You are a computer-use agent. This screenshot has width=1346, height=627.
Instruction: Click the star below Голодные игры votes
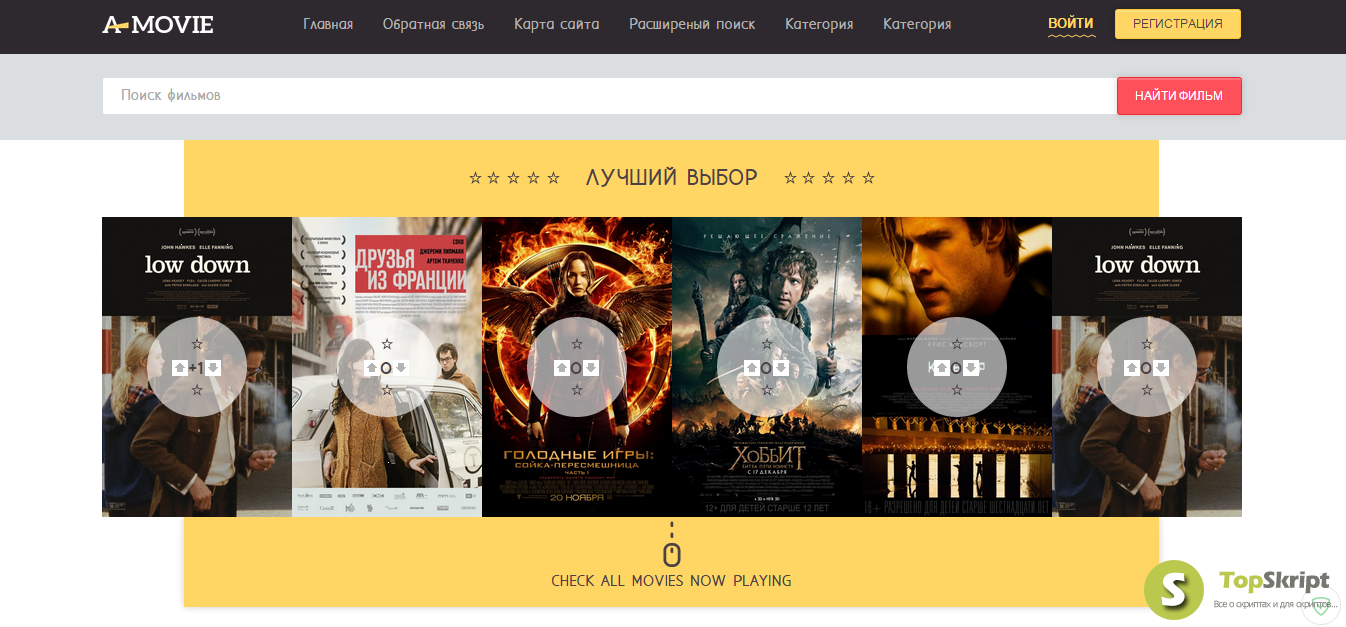pos(577,390)
